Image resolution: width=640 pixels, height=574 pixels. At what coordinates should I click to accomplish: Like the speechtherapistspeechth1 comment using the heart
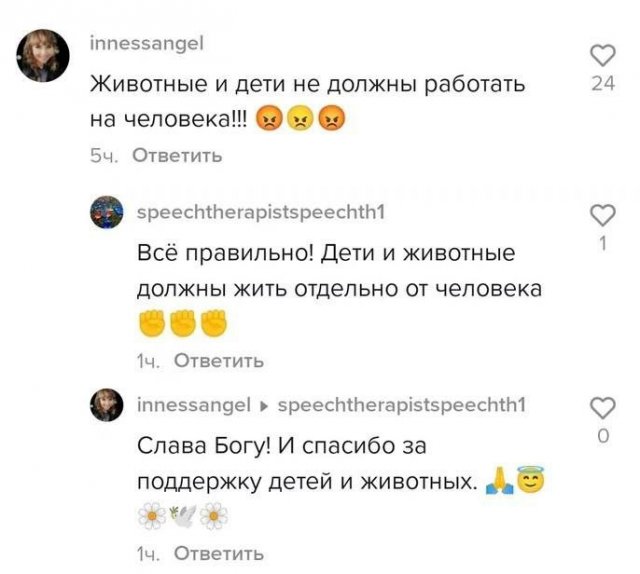click(602, 214)
